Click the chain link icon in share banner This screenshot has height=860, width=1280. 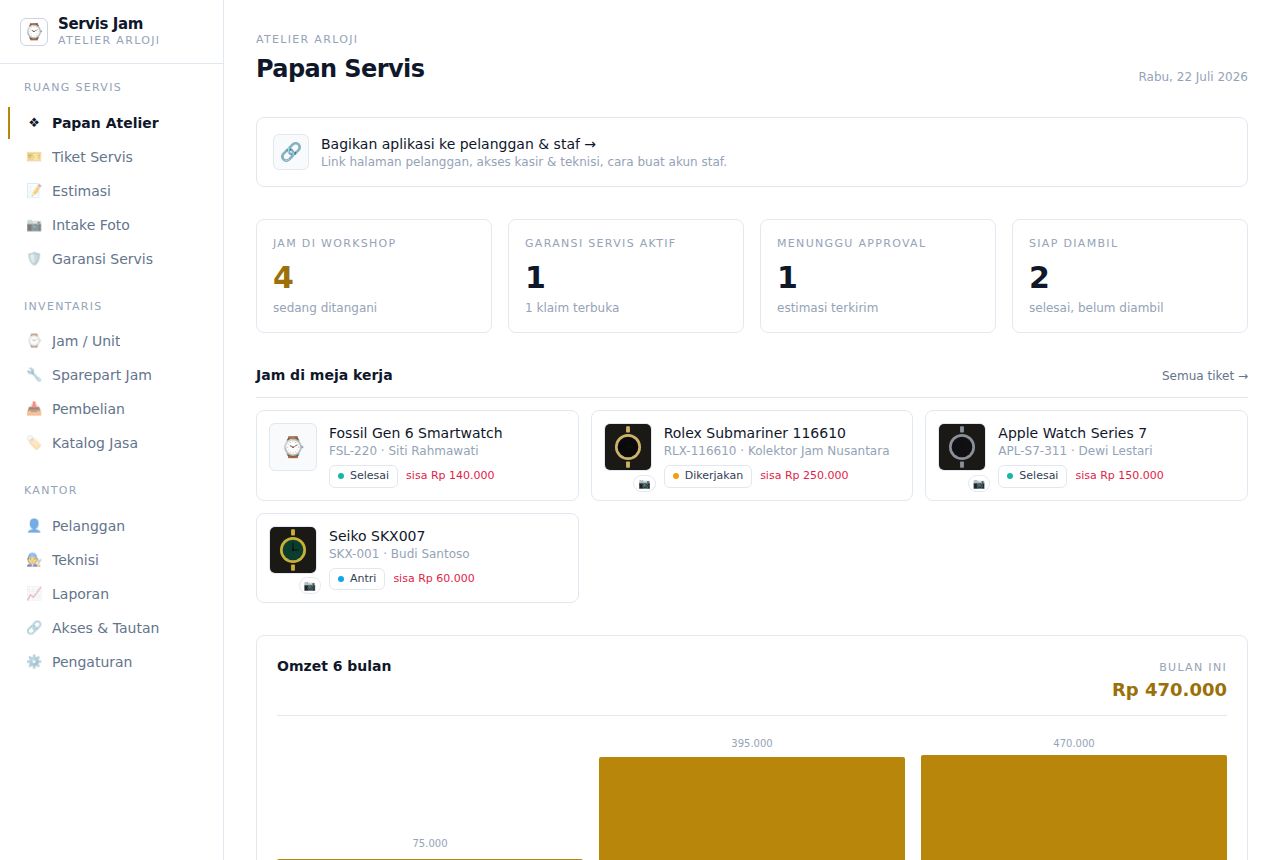click(291, 152)
